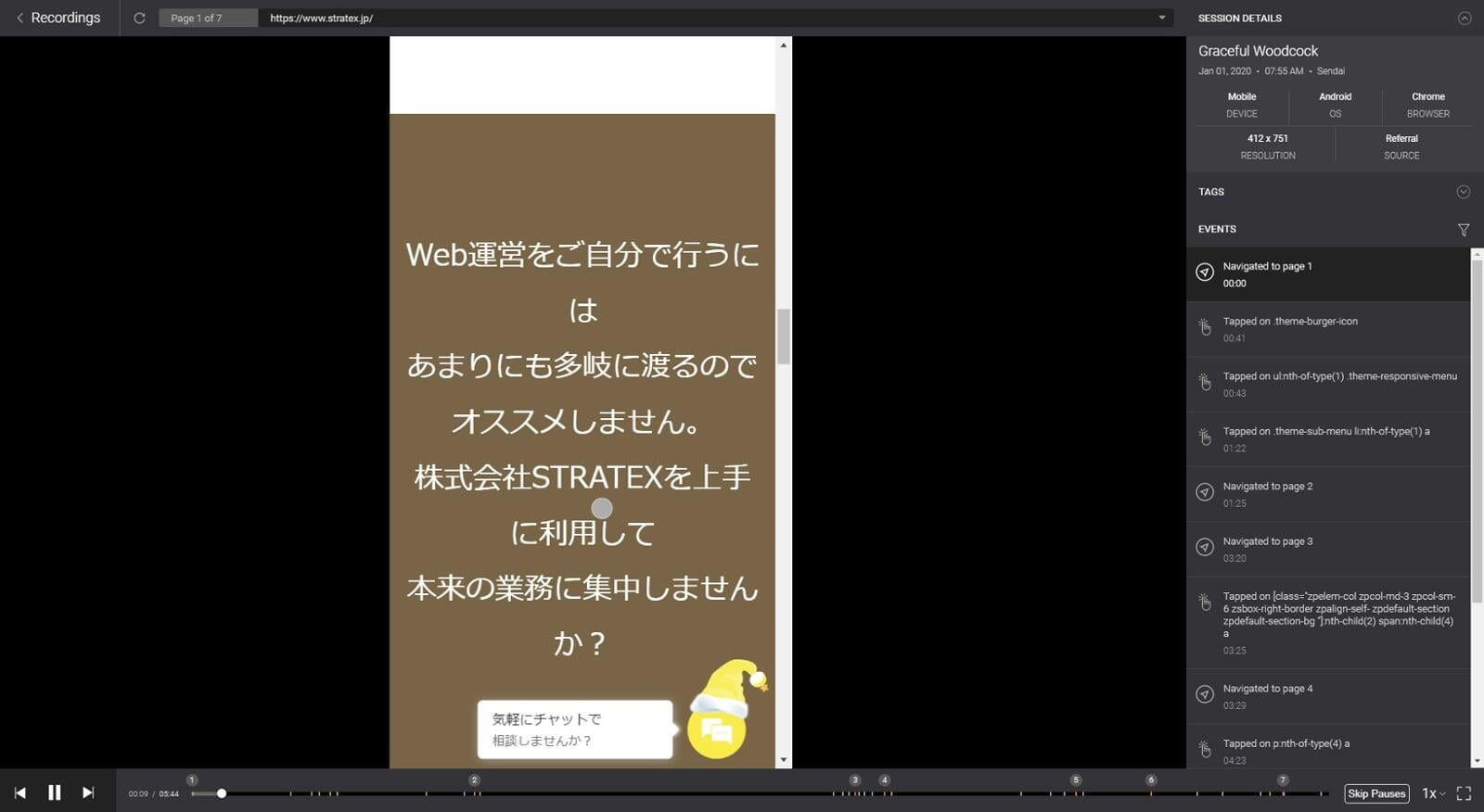Click tap icon of p:nth-of-type(4) event
1484x812 pixels.
click(x=1205, y=749)
